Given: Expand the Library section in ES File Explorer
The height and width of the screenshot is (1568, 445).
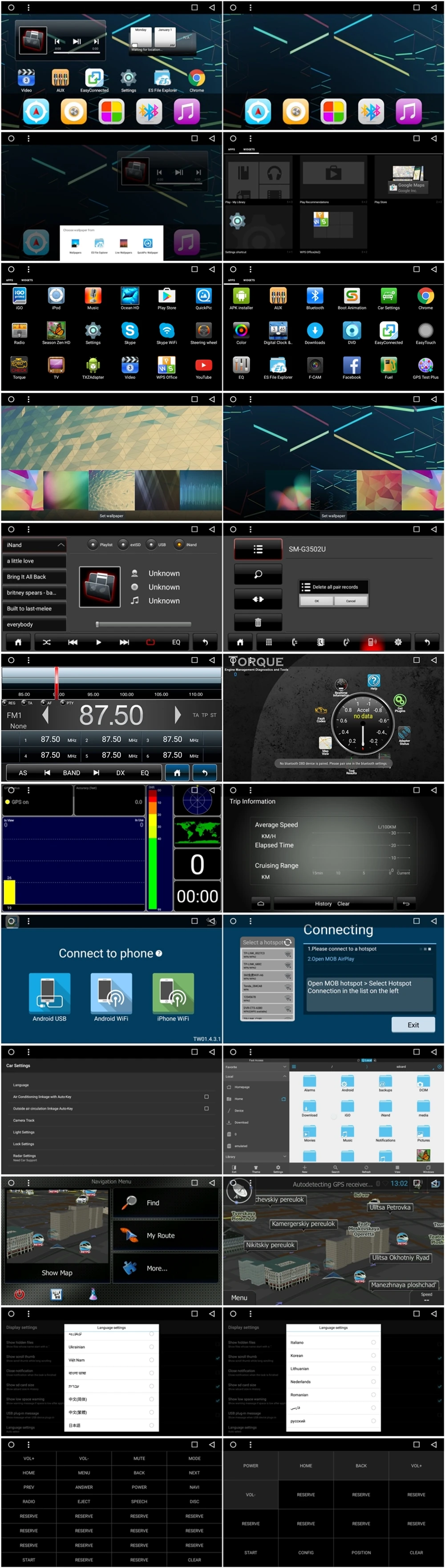Looking at the screenshot, I should [284, 1157].
